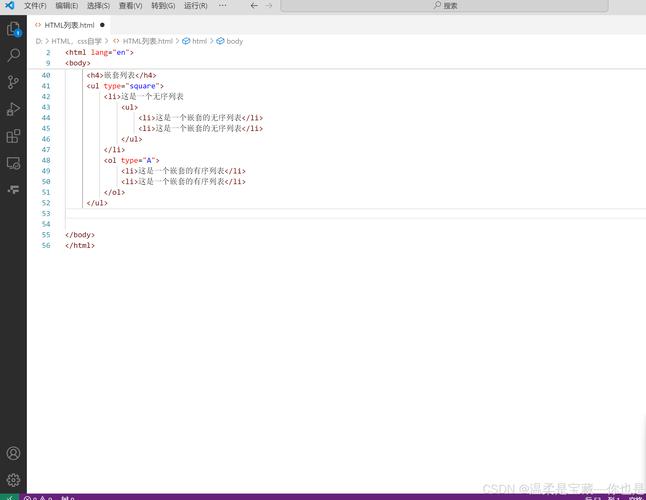Click the navigate forward arrow

click(269, 6)
